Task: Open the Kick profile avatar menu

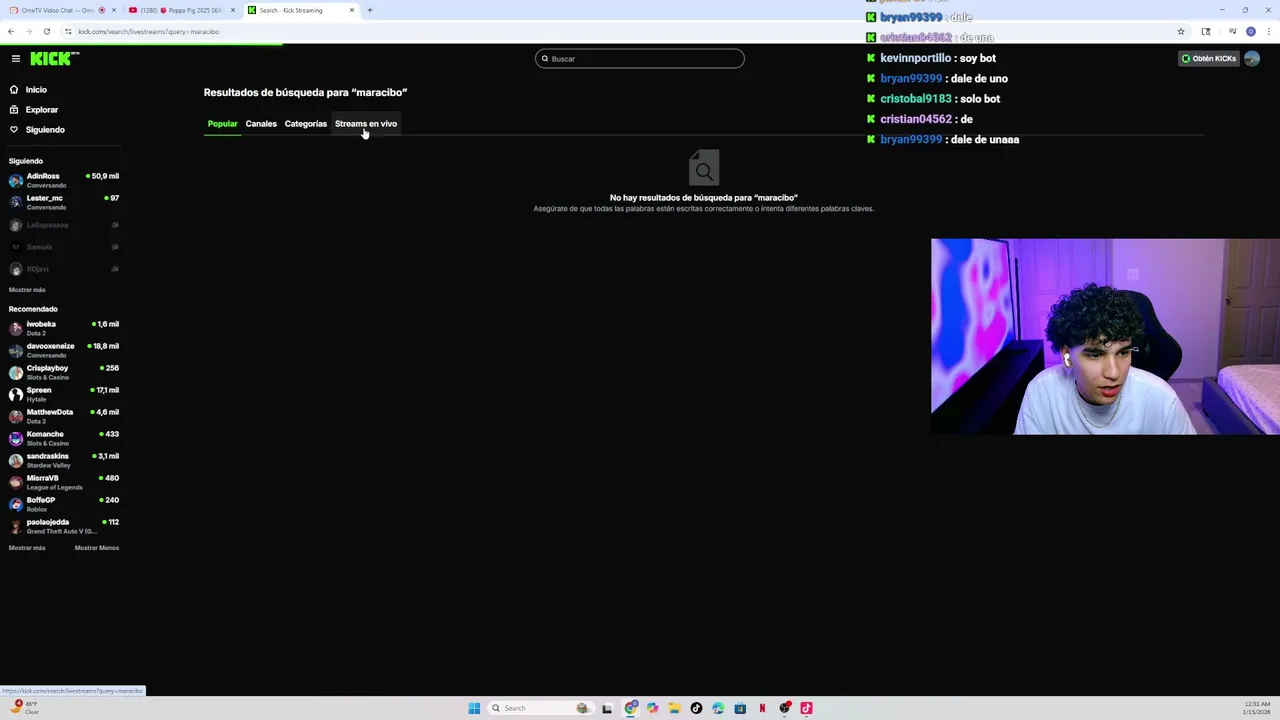Action: click(1252, 59)
